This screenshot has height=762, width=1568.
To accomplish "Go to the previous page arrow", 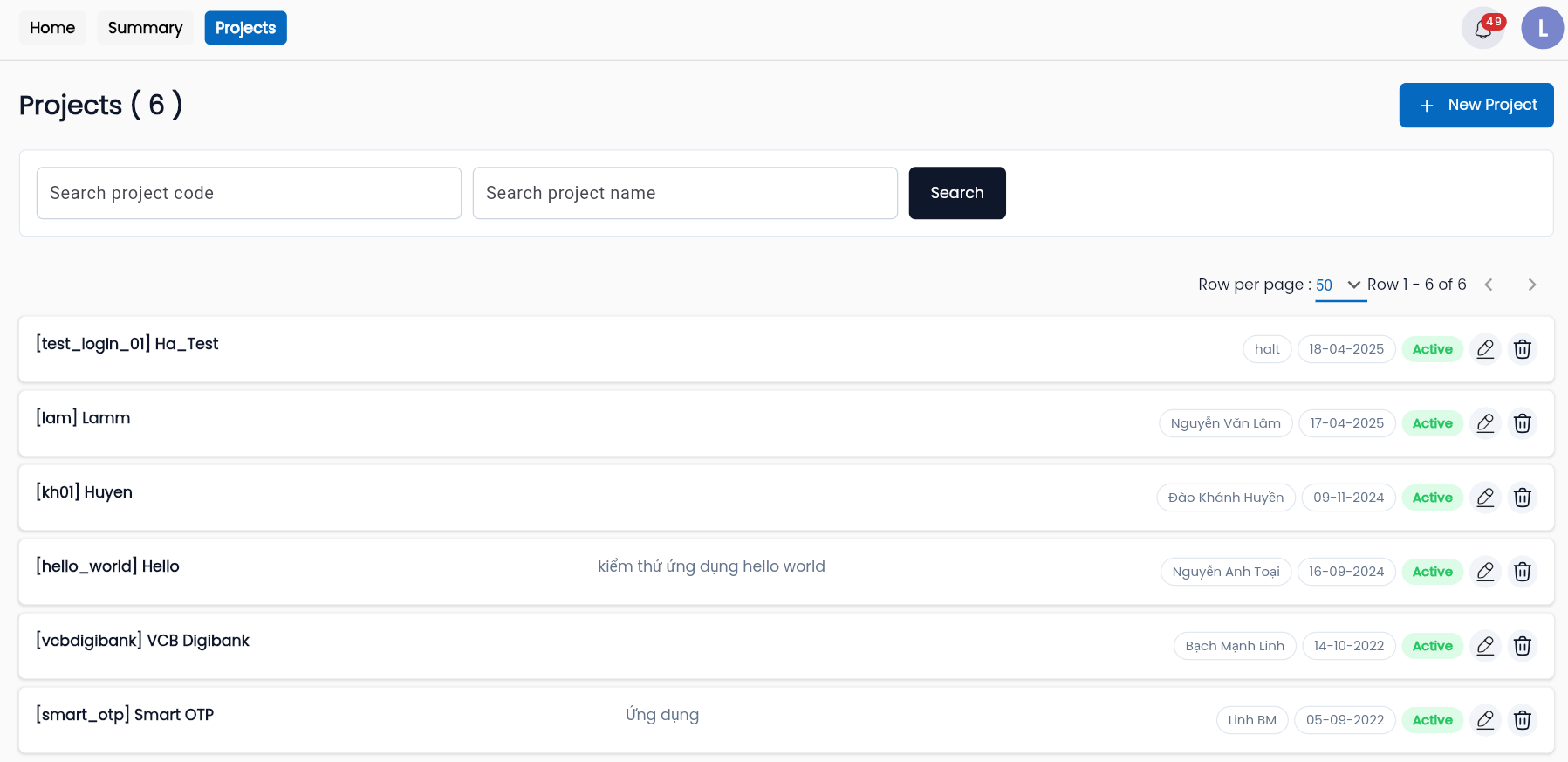I will click(x=1489, y=285).
